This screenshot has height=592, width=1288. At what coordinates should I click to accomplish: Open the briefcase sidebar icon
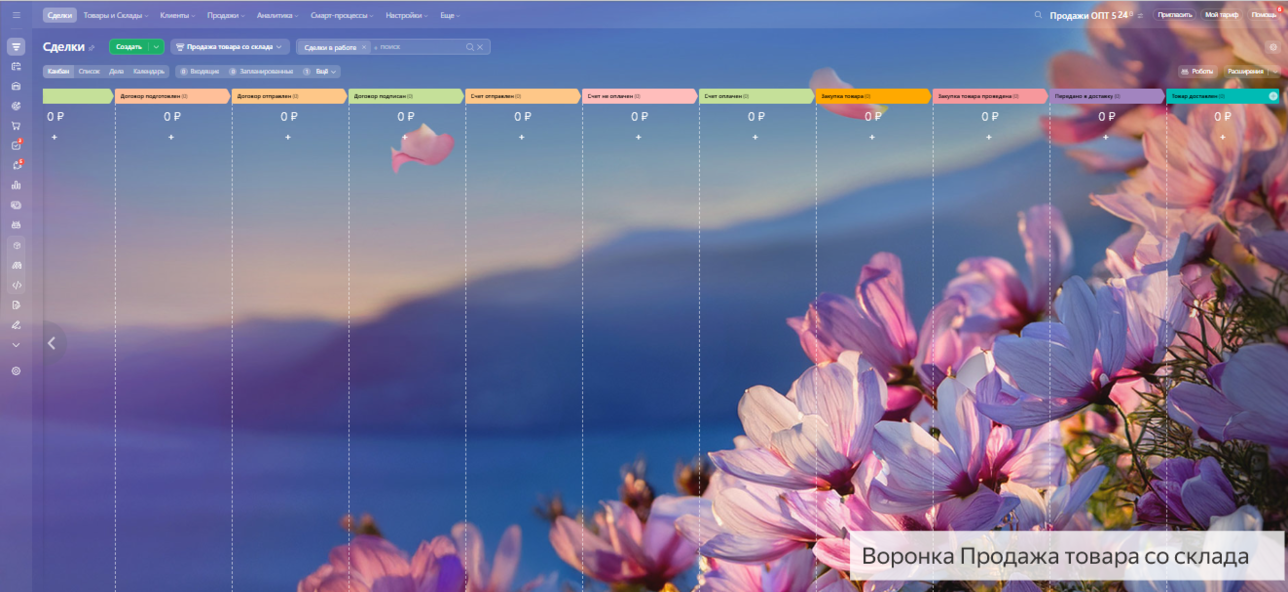point(16,86)
